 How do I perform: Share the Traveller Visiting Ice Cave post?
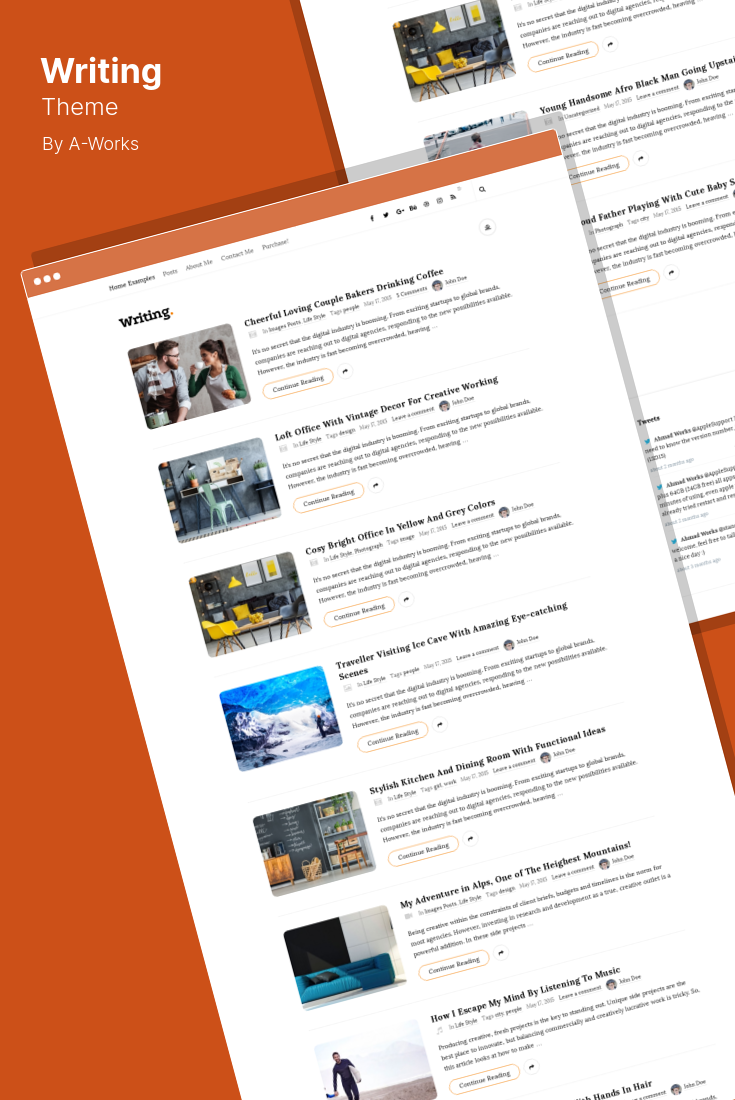pyautogui.click(x=440, y=724)
